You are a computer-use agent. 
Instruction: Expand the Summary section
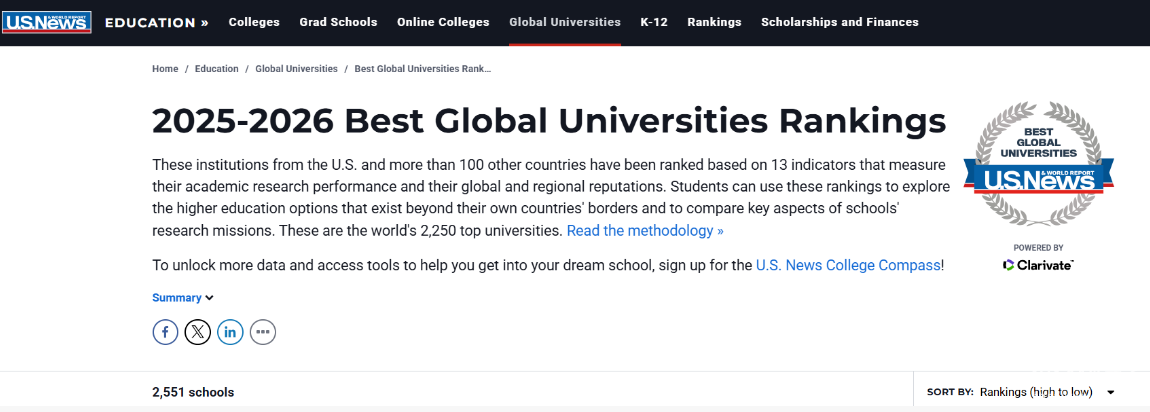pyautogui.click(x=183, y=298)
